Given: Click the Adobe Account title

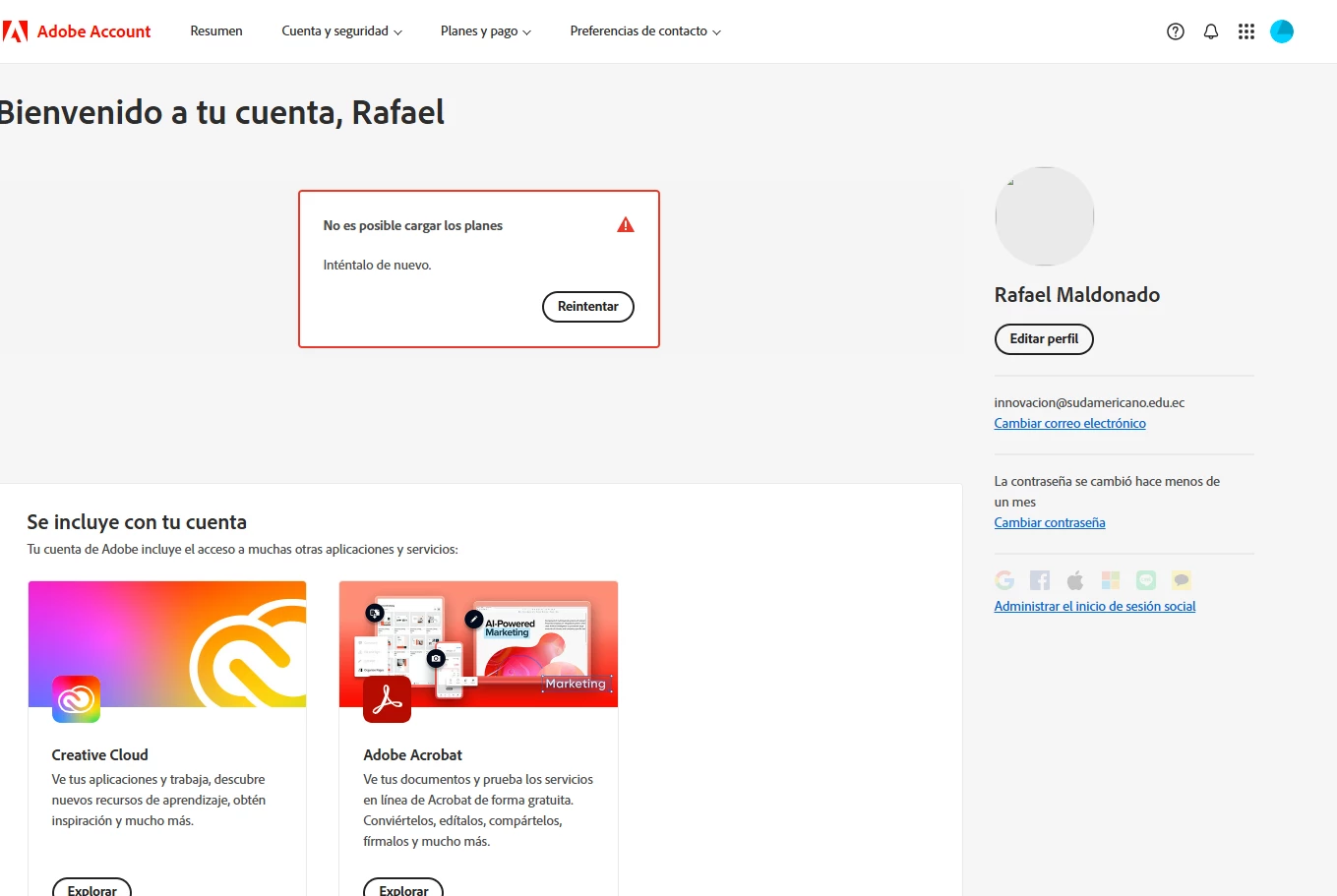Looking at the screenshot, I should point(93,31).
